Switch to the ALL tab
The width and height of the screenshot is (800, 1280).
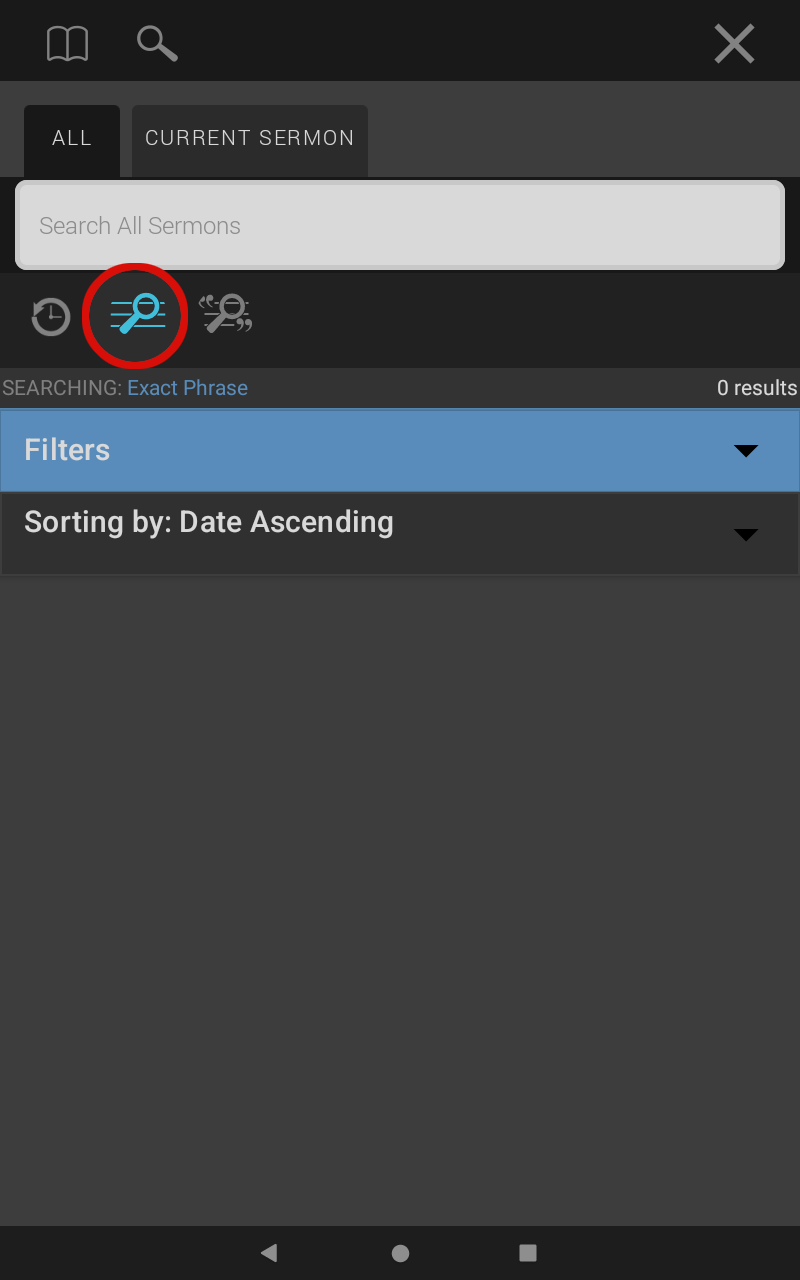[72, 140]
